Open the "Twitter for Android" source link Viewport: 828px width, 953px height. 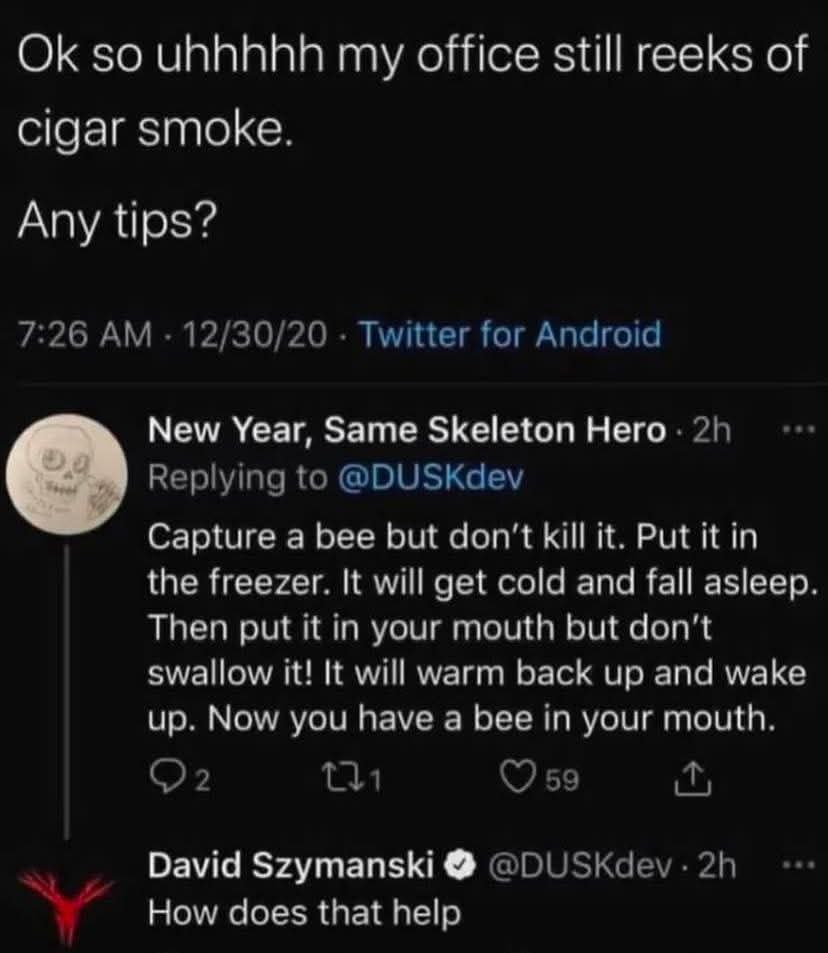pos(511,333)
